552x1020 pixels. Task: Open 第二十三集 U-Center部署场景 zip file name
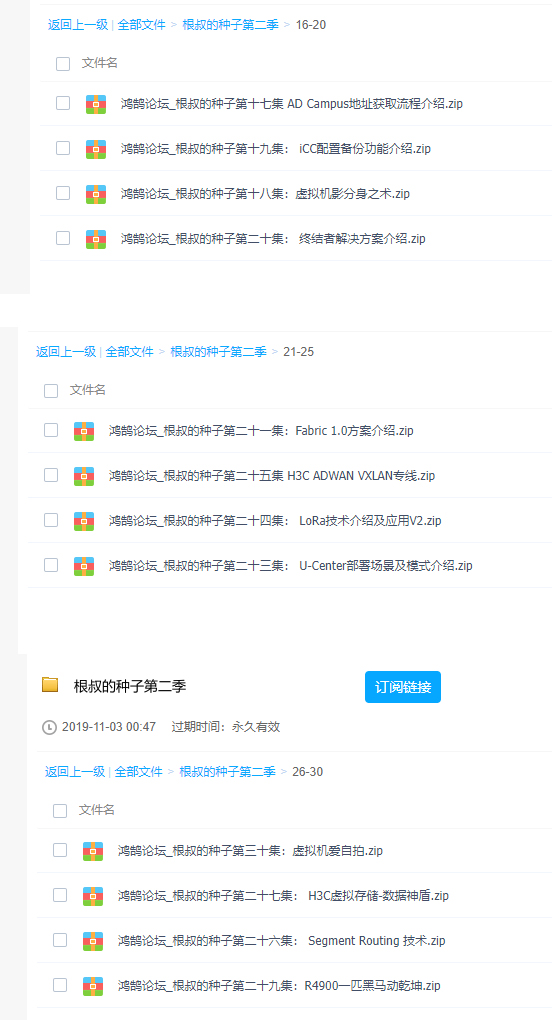291,565
